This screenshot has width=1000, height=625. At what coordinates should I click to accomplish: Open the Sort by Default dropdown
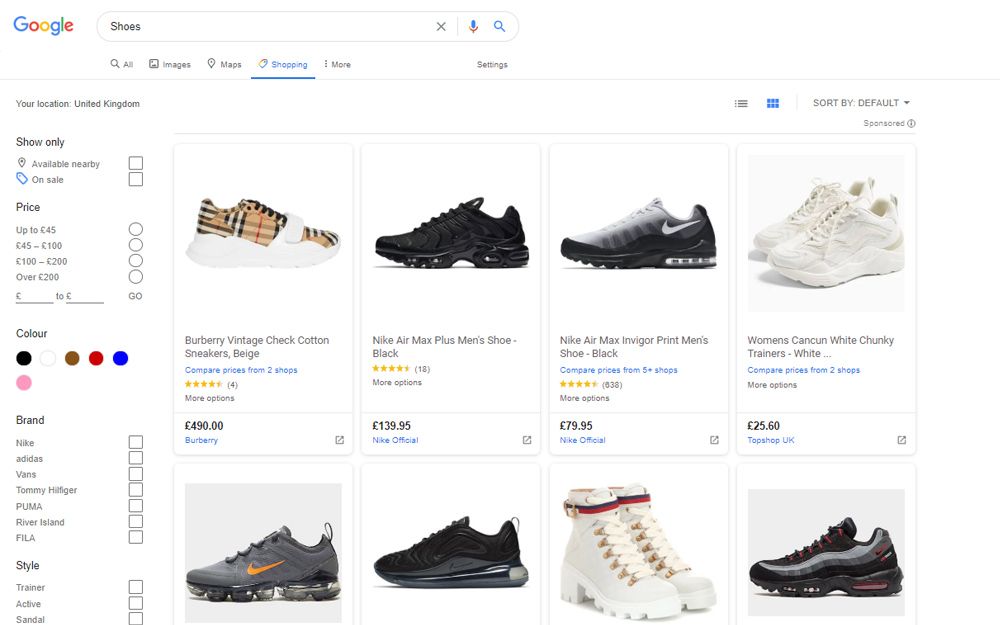[861, 103]
